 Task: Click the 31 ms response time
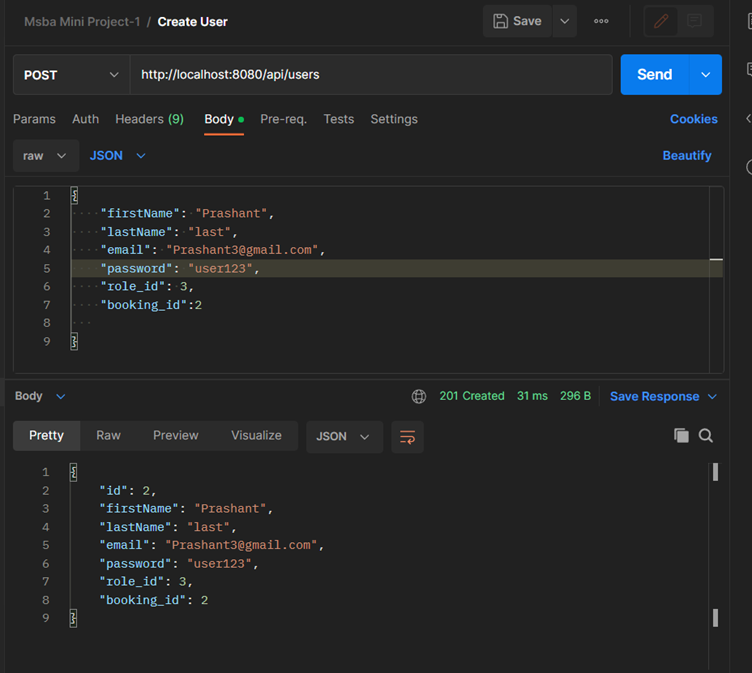[x=532, y=396]
